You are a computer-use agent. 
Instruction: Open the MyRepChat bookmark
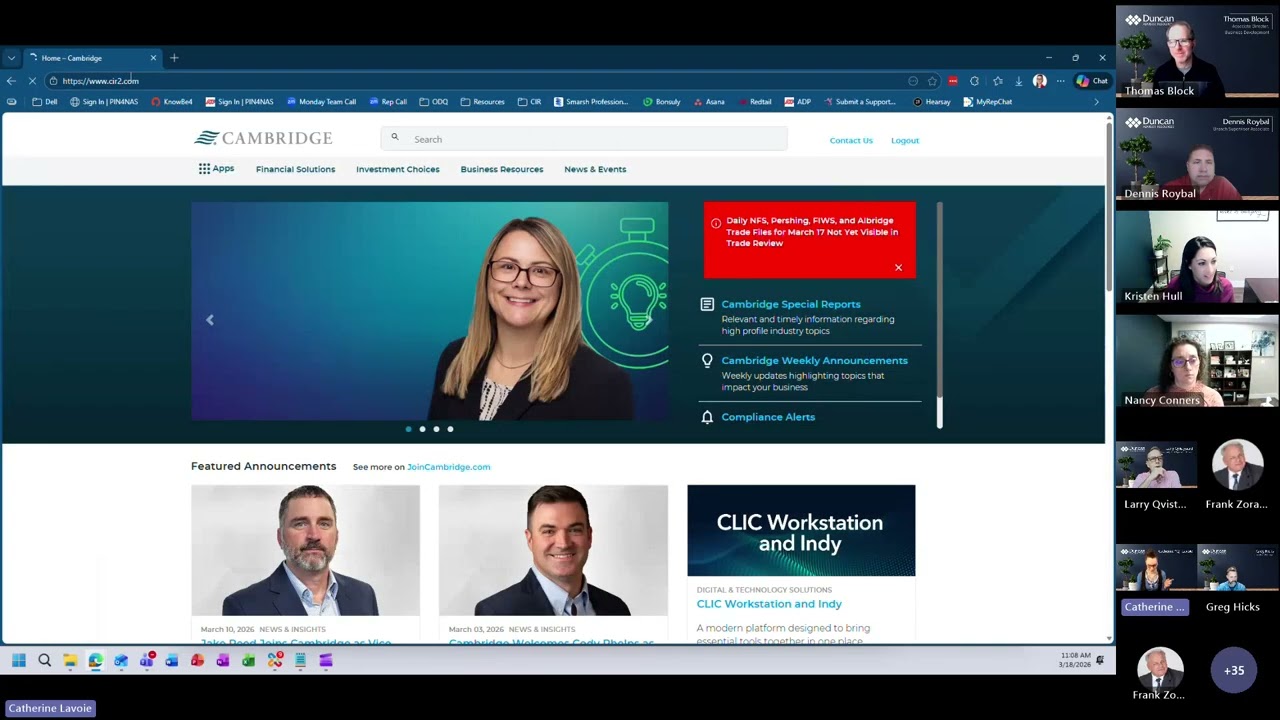[x=988, y=102]
